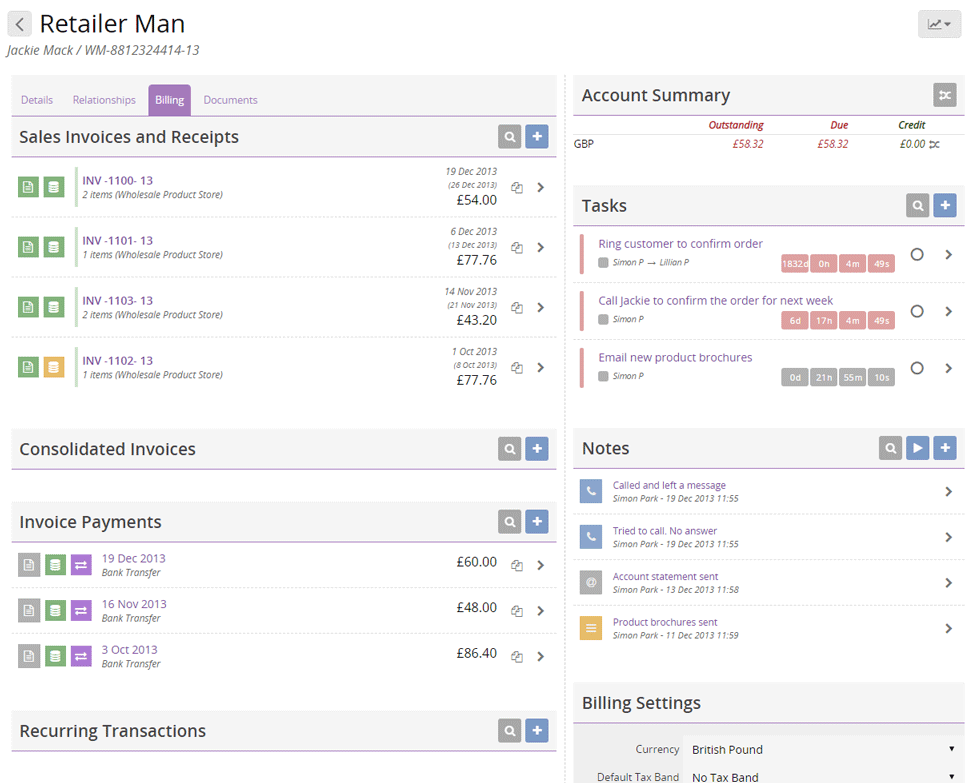Screen dimensions: 973x783
Task: Click the shuffle icon in Account Summary header
Action: pos(944,95)
